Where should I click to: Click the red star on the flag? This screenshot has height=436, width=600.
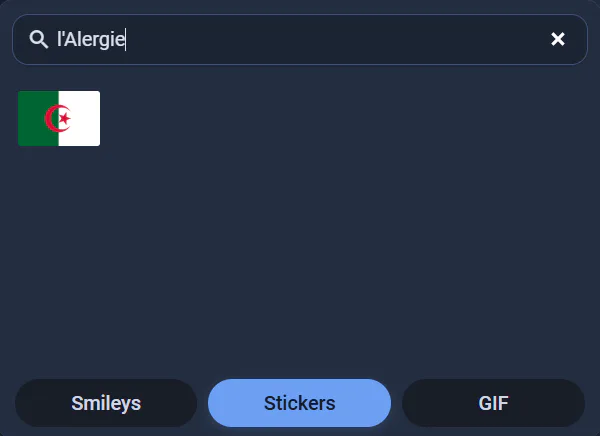point(65,118)
